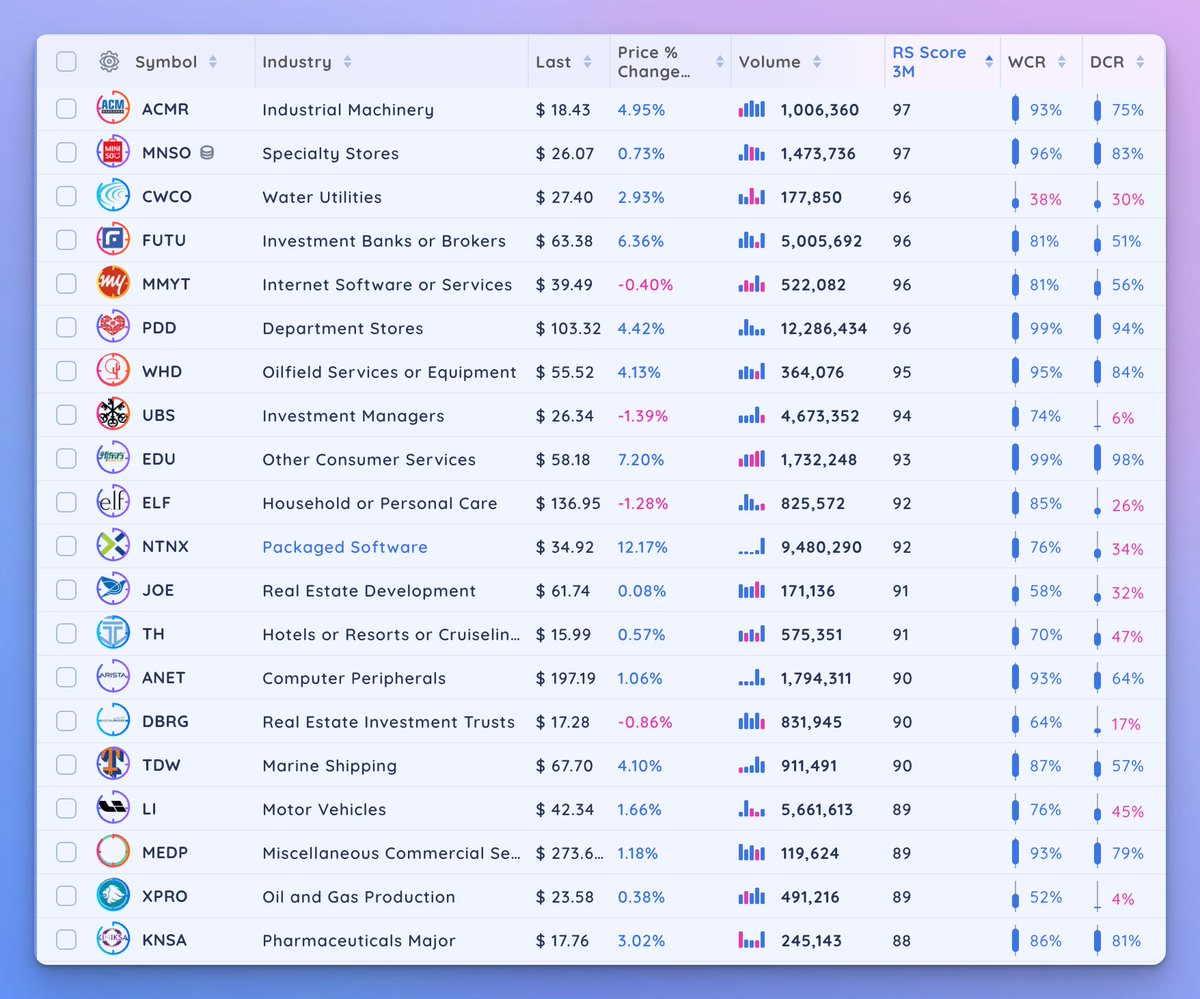Open the EDU symbol
Image resolution: width=1200 pixels, height=999 pixels.
(x=159, y=459)
